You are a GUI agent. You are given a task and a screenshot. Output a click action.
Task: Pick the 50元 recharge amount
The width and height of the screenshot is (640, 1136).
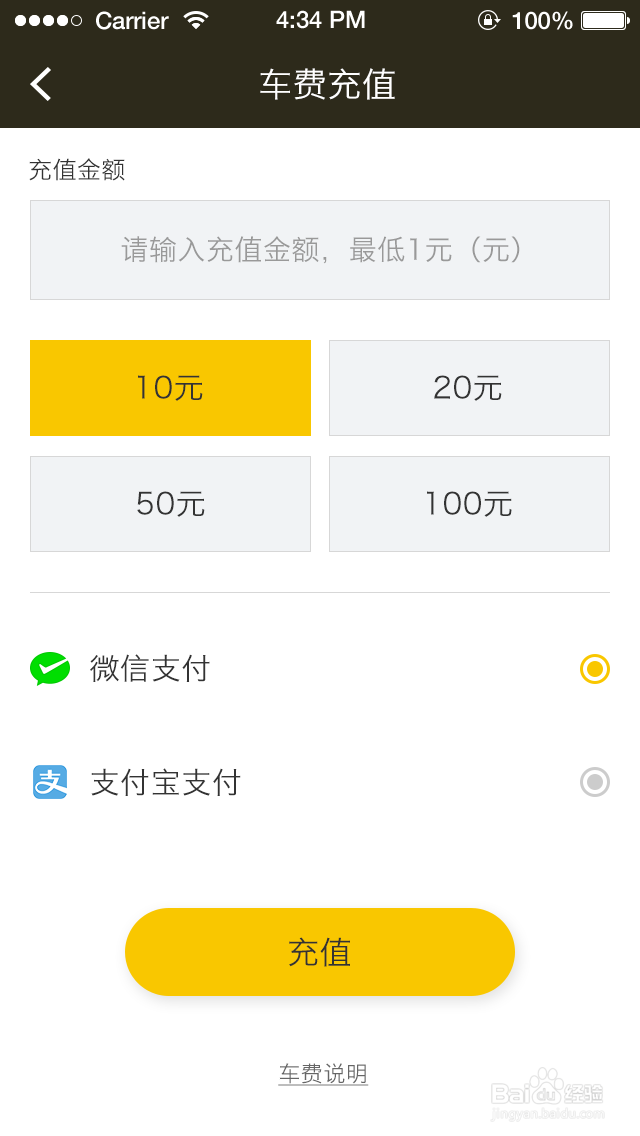170,504
